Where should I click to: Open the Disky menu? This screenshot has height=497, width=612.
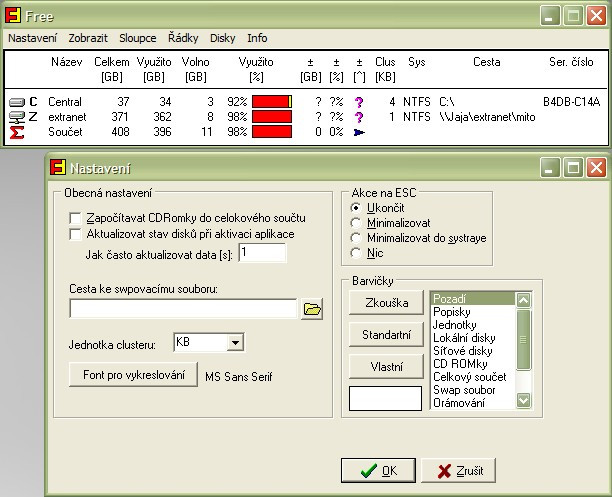click(x=222, y=38)
